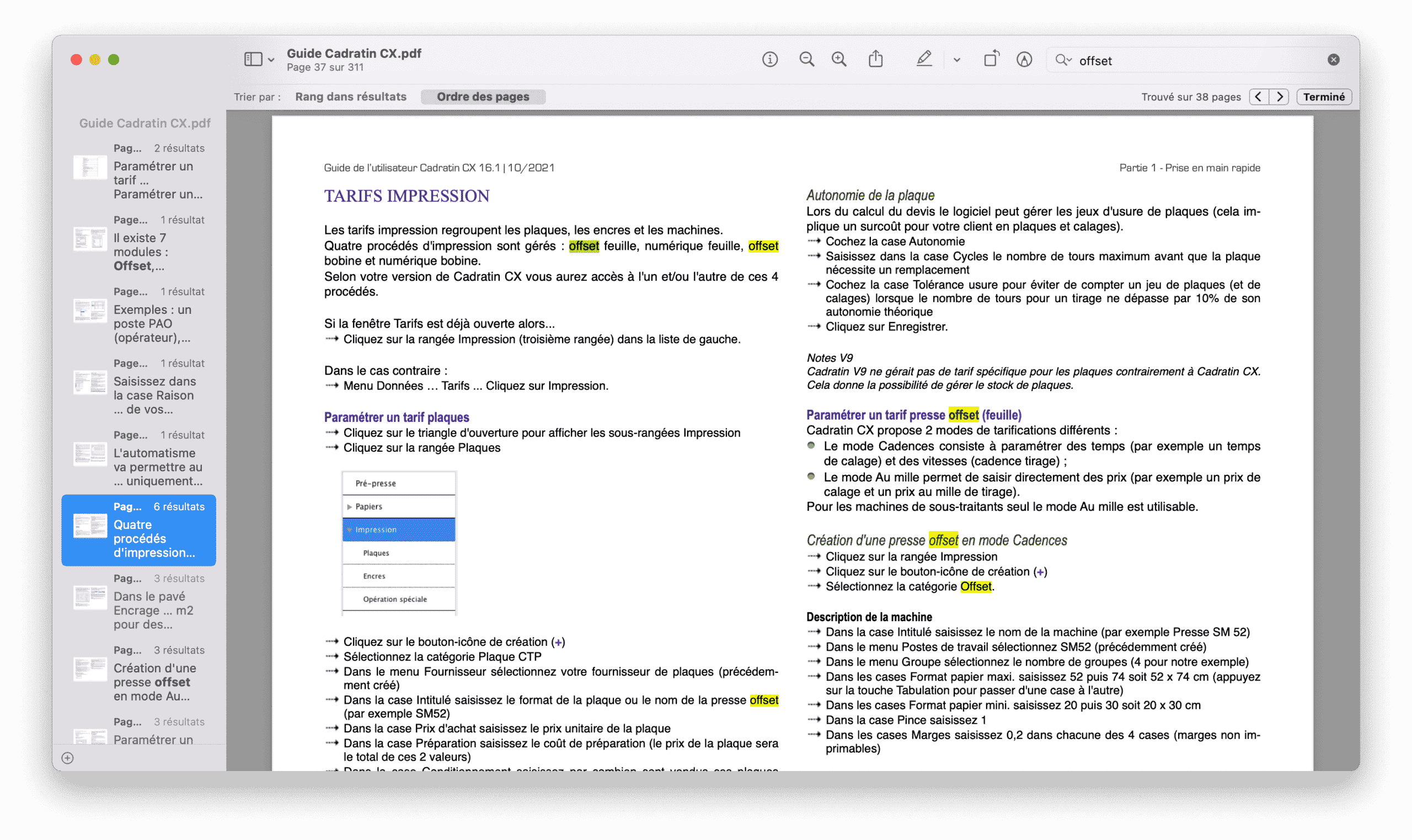Screen dimensions: 1412x840
Task: Clear the search text
Action: [x=1333, y=60]
